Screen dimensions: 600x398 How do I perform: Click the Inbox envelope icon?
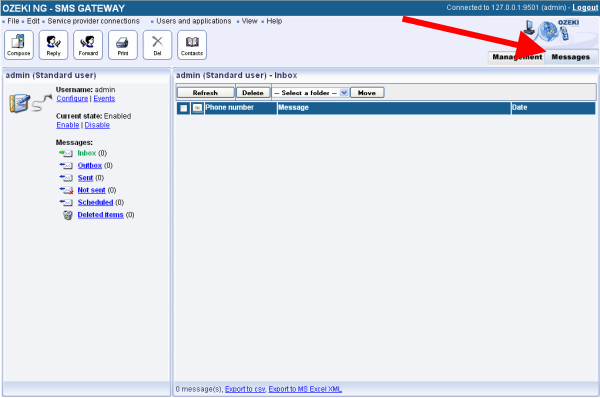[x=66, y=153]
